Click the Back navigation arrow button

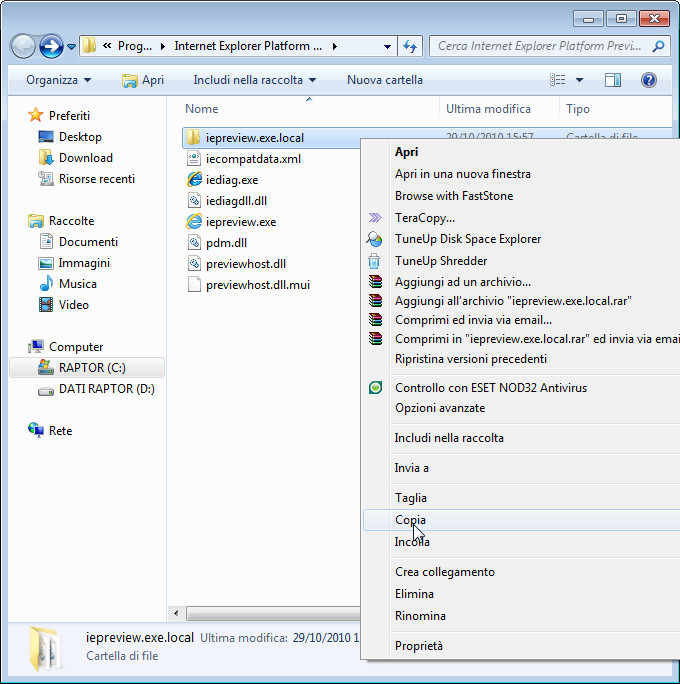[x=23, y=46]
